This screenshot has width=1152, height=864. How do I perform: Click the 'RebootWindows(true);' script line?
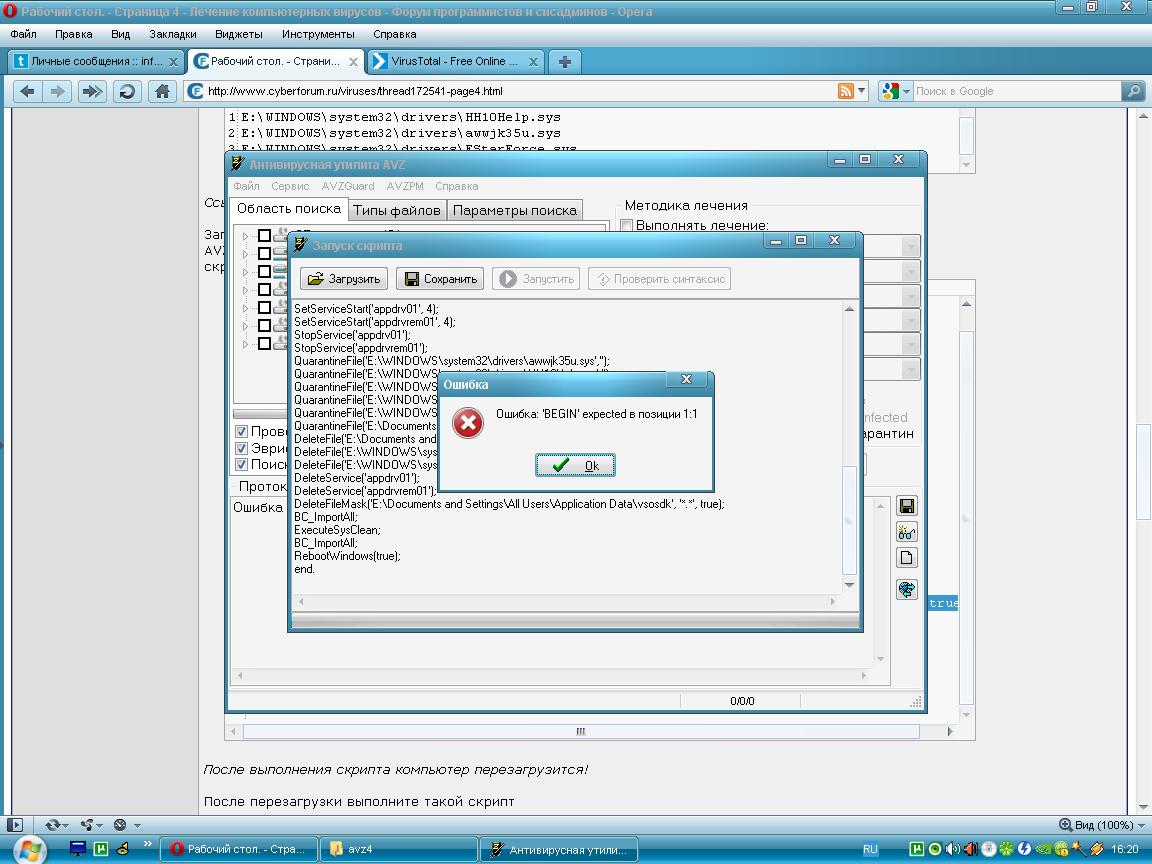[x=348, y=556]
